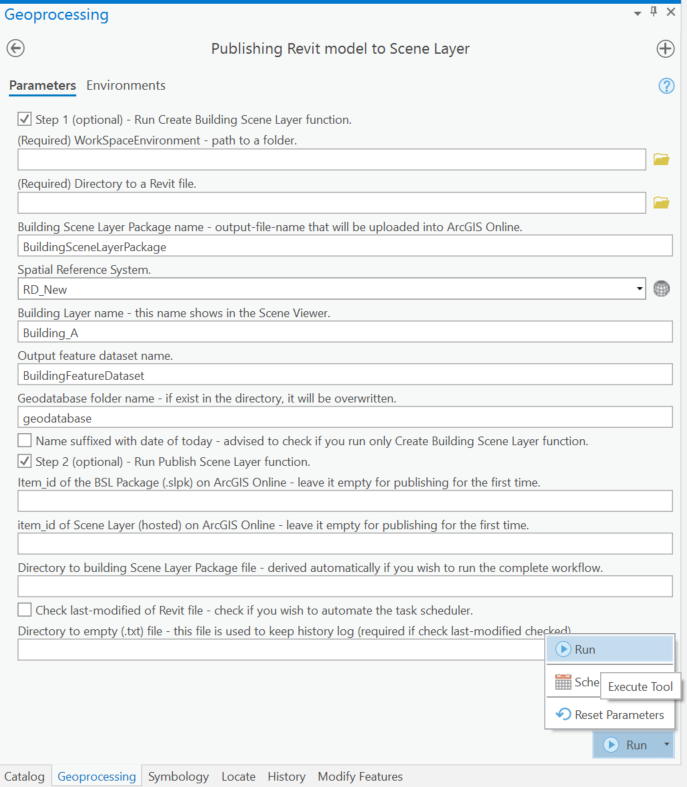Enable name suffixed with today's date
Image resolution: width=687 pixels, height=787 pixels.
(25, 441)
